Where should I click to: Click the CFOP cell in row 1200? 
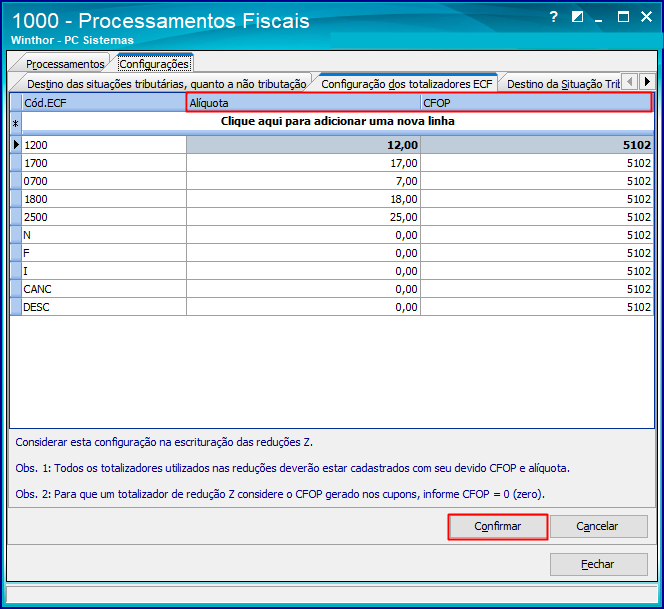(537, 145)
